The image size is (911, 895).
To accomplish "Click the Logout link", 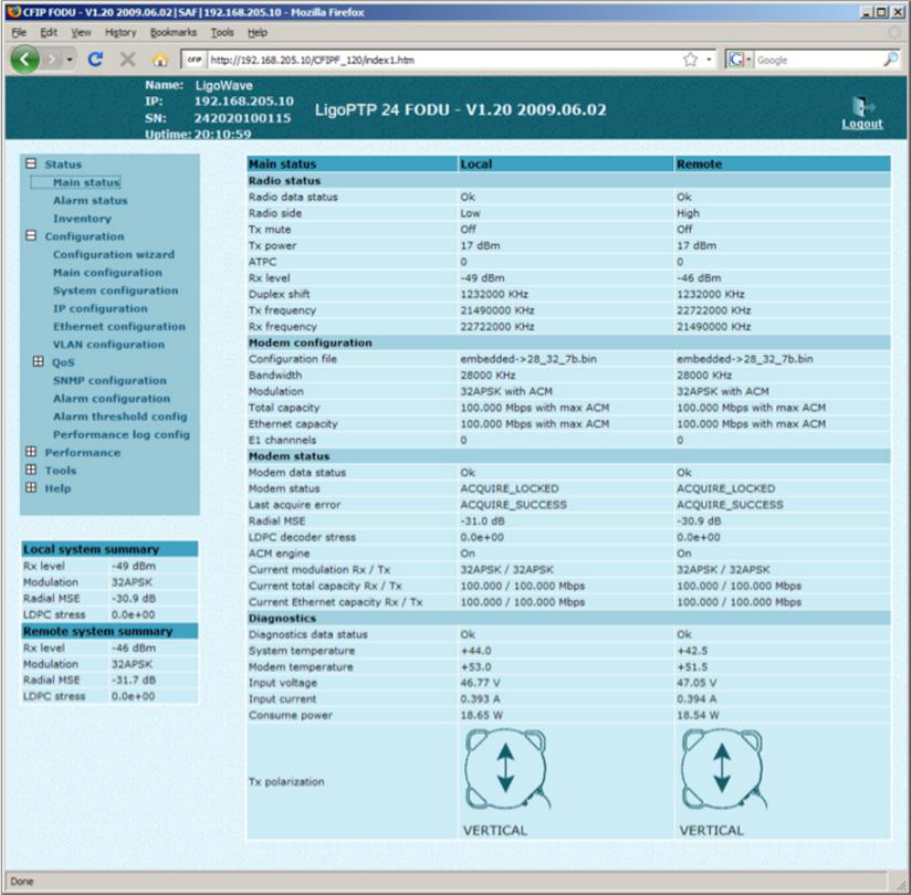I will click(862, 124).
